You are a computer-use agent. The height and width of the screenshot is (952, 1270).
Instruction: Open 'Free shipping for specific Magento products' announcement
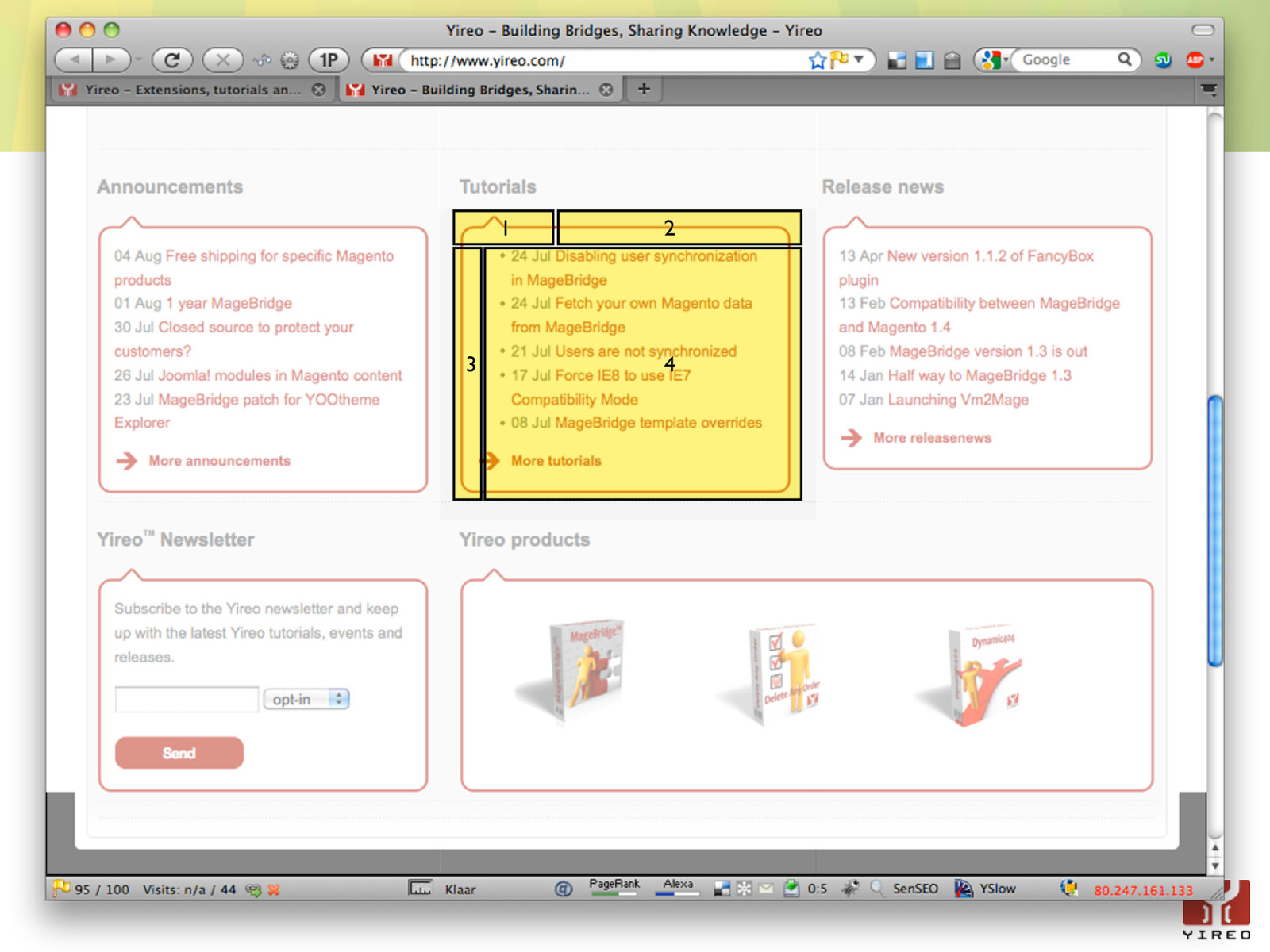click(254, 268)
